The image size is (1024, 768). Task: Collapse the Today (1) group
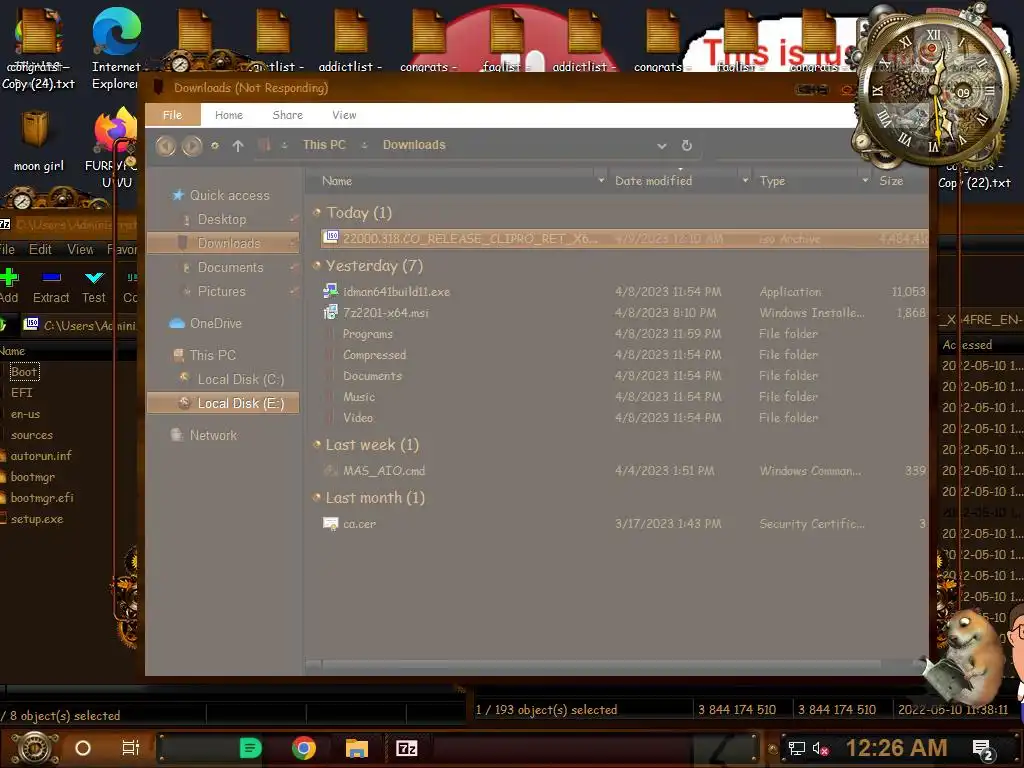317,212
